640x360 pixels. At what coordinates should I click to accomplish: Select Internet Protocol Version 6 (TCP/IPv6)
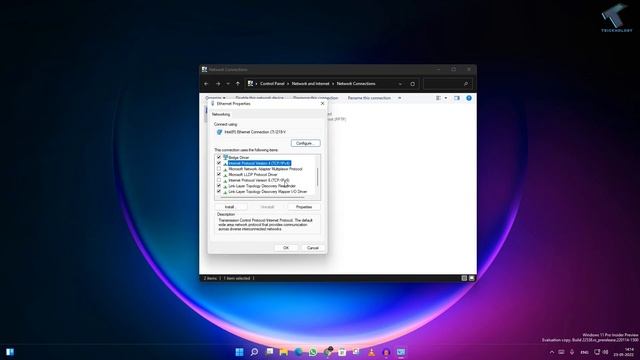[259, 180]
